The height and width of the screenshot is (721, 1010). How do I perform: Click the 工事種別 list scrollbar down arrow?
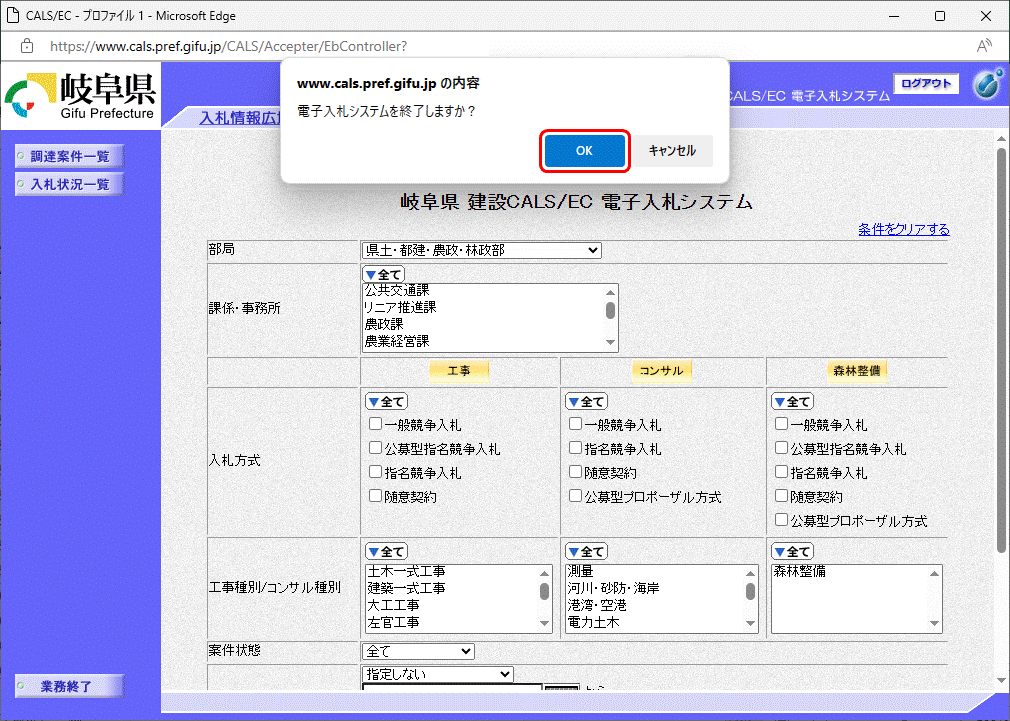(545, 623)
